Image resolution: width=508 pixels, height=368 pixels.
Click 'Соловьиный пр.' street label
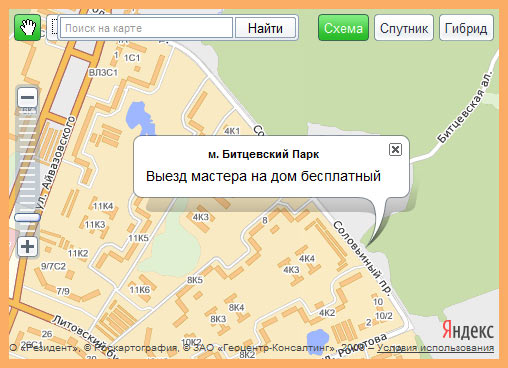tap(362, 257)
